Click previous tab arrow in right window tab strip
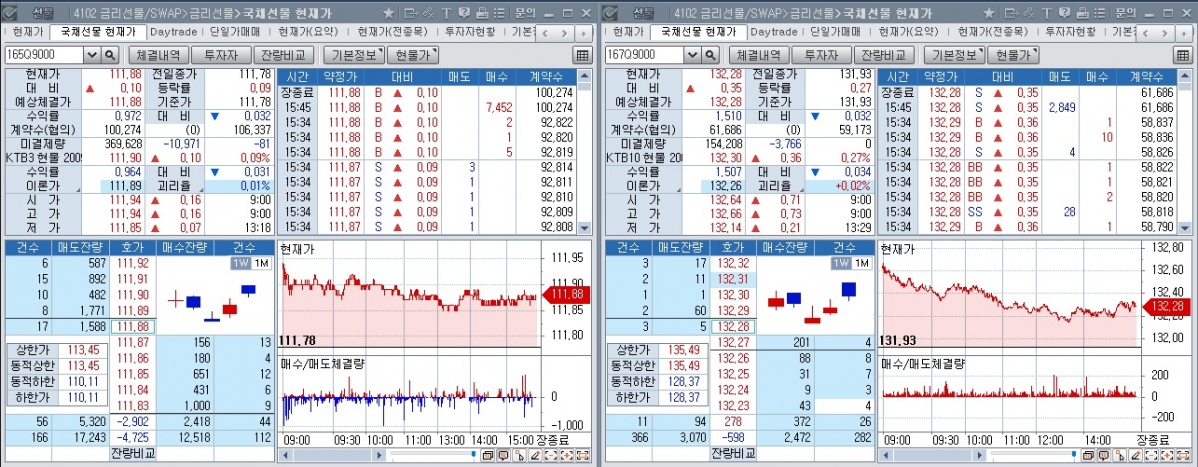Viewport: 1198px width, 467px height. pyautogui.click(x=1145, y=34)
